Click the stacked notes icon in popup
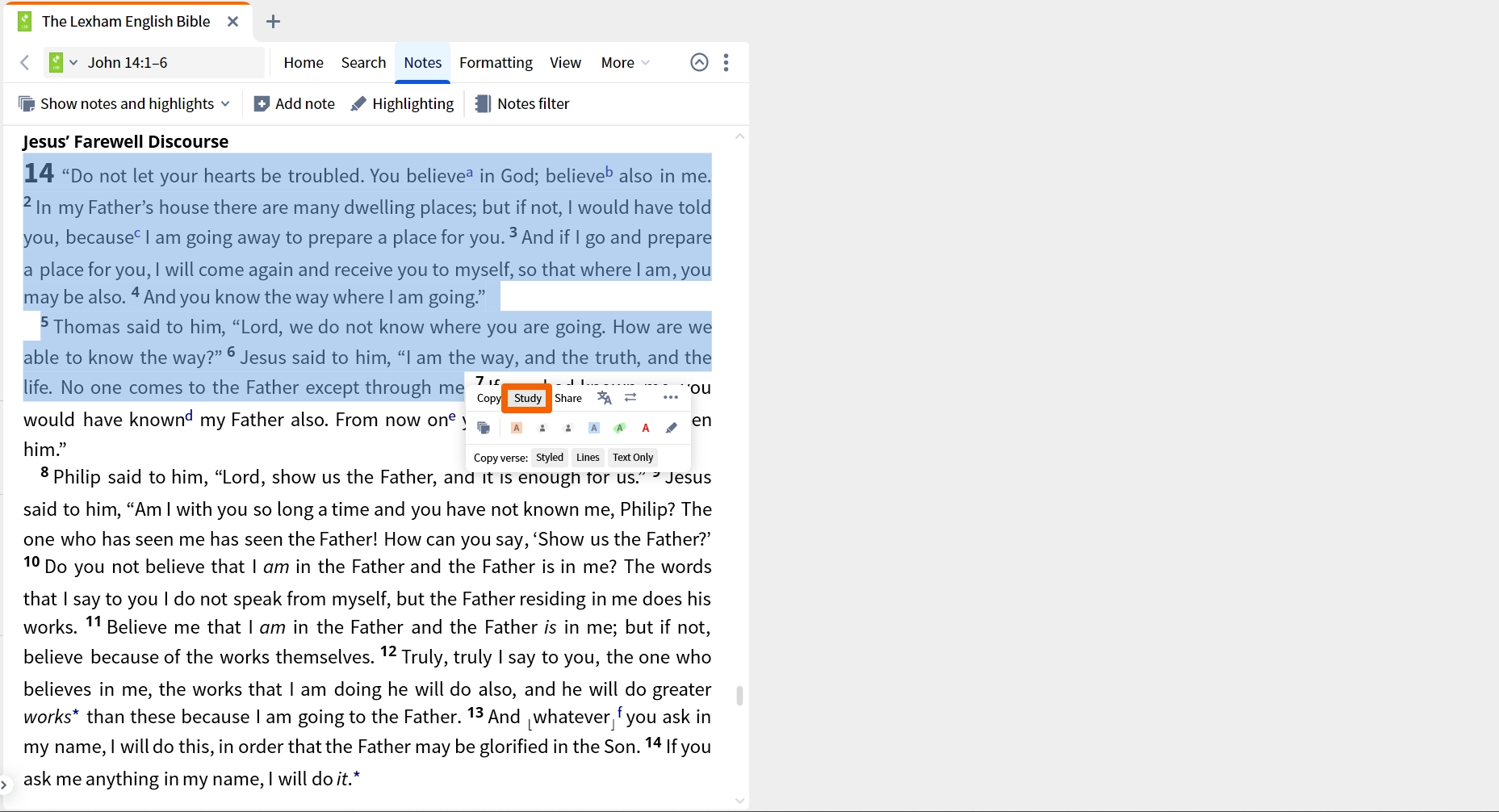The width and height of the screenshot is (1499, 812). (484, 428)
